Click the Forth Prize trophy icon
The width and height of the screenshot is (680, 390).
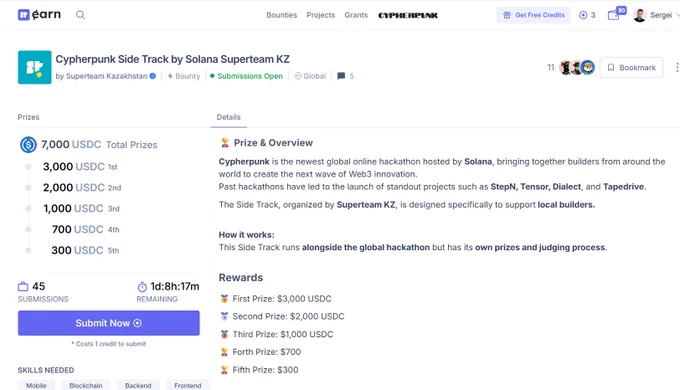pos(224,352)
